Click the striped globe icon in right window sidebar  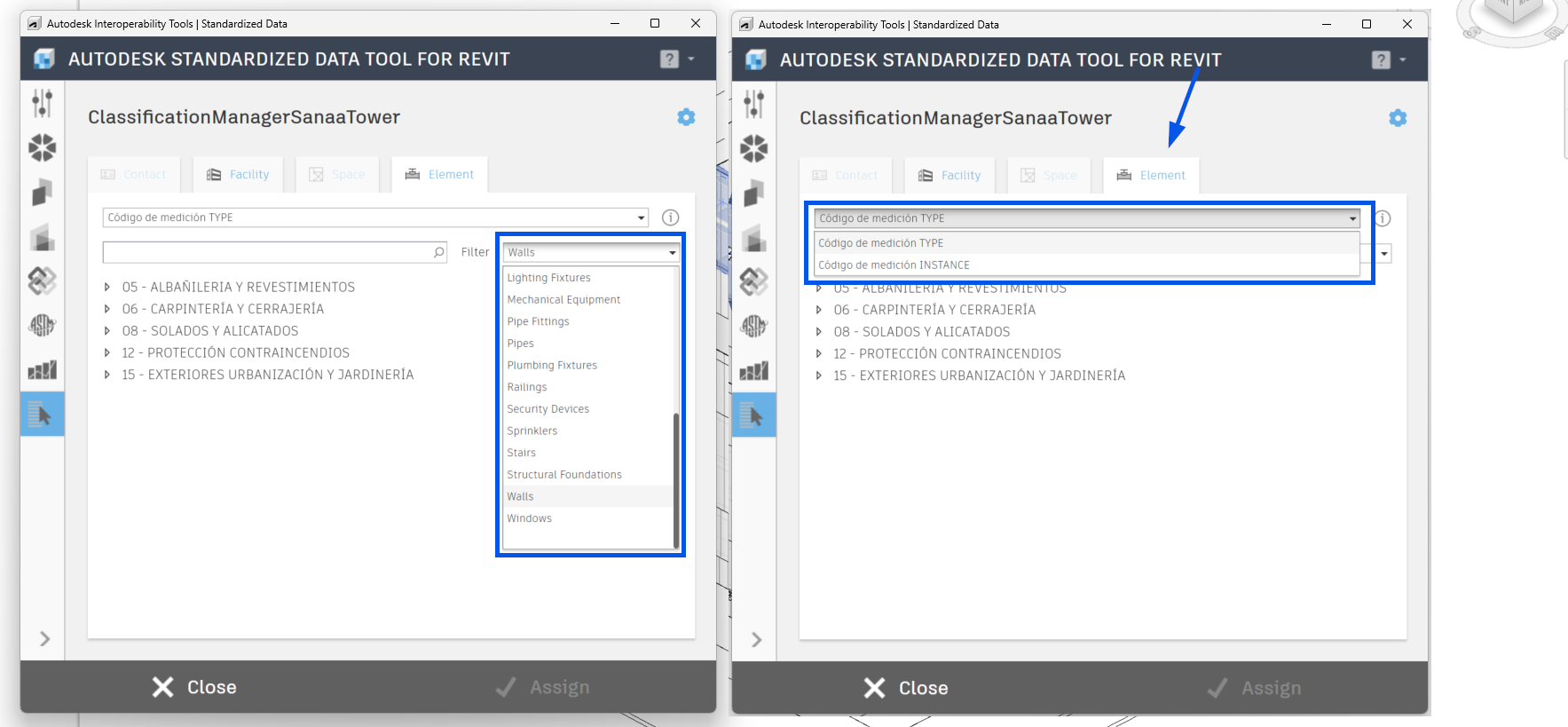[754, 327]
